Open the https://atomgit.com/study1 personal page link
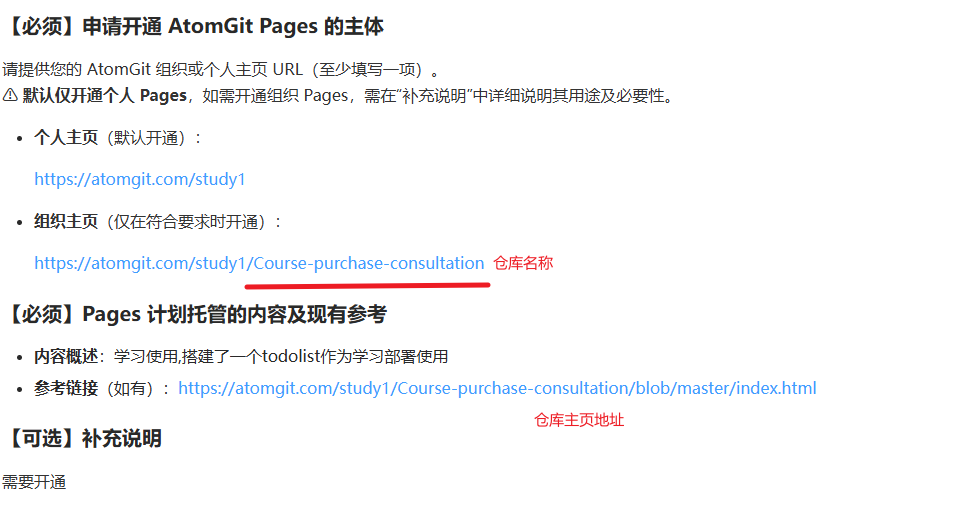Image resolution: width=969 pixels, height=510 pixels. (140, 179)
